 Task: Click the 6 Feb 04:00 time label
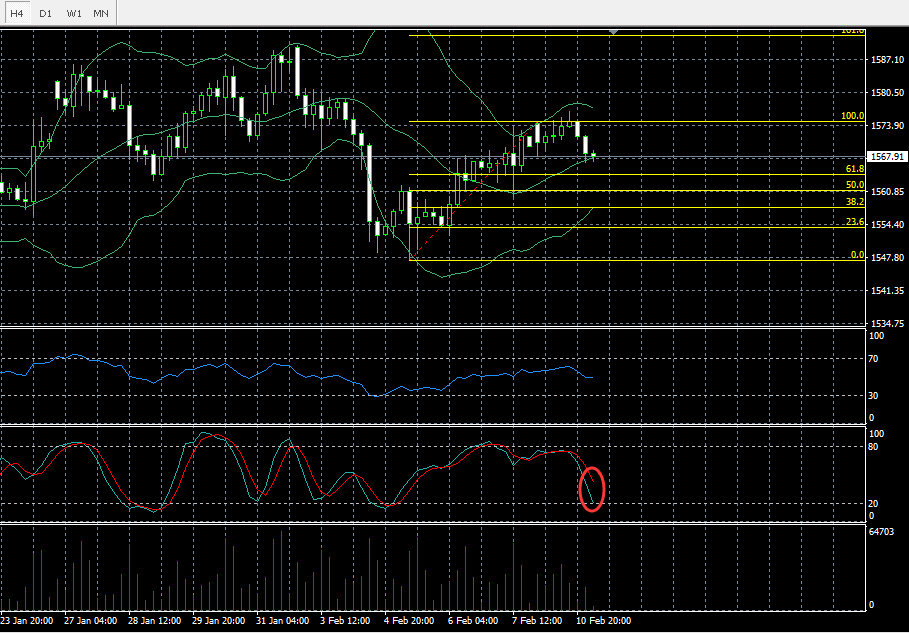(473, 621)
